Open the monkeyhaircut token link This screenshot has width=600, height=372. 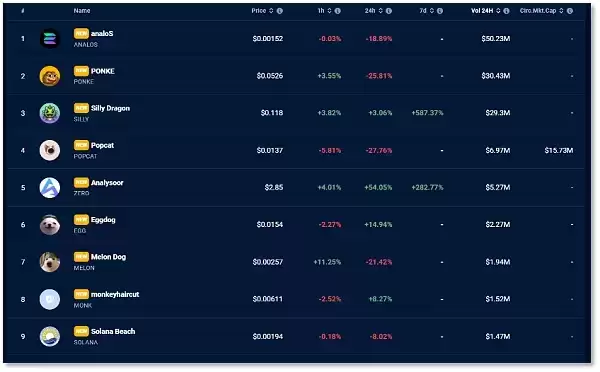pyautogui.click(x=115, y=294)
